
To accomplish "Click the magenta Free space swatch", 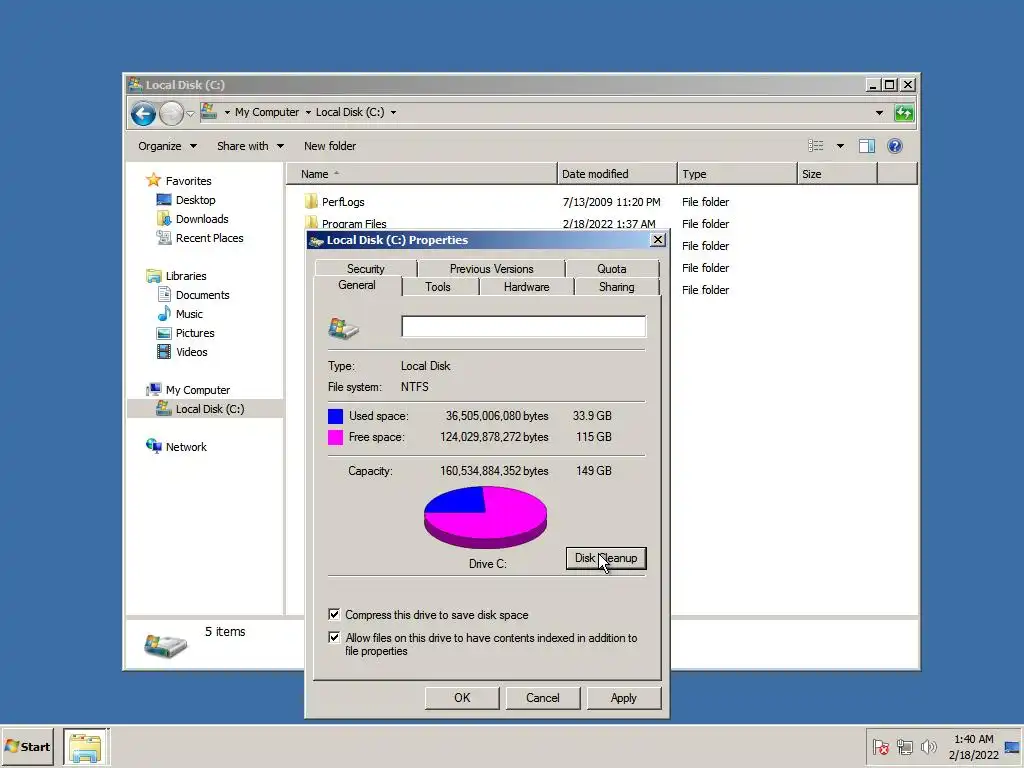I will coord(336,437).
